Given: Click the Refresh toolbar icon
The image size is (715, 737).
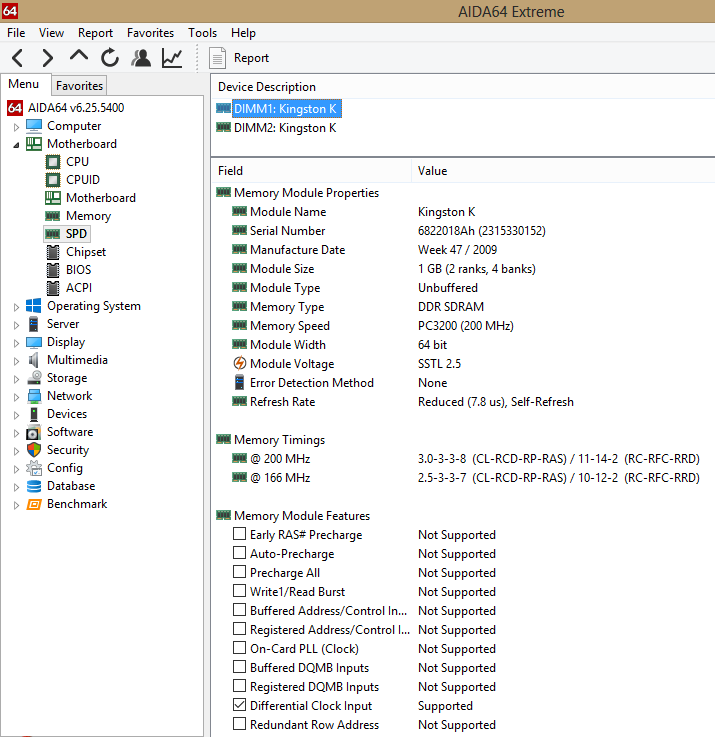Looking at the screenshot, I should tap(110, 58).
